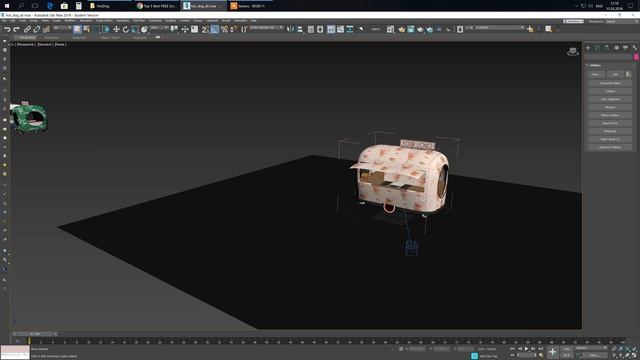Click the Use Pivot Point Center icon
The width and height of the screenshot is (640, 360).
coord(174,29)
